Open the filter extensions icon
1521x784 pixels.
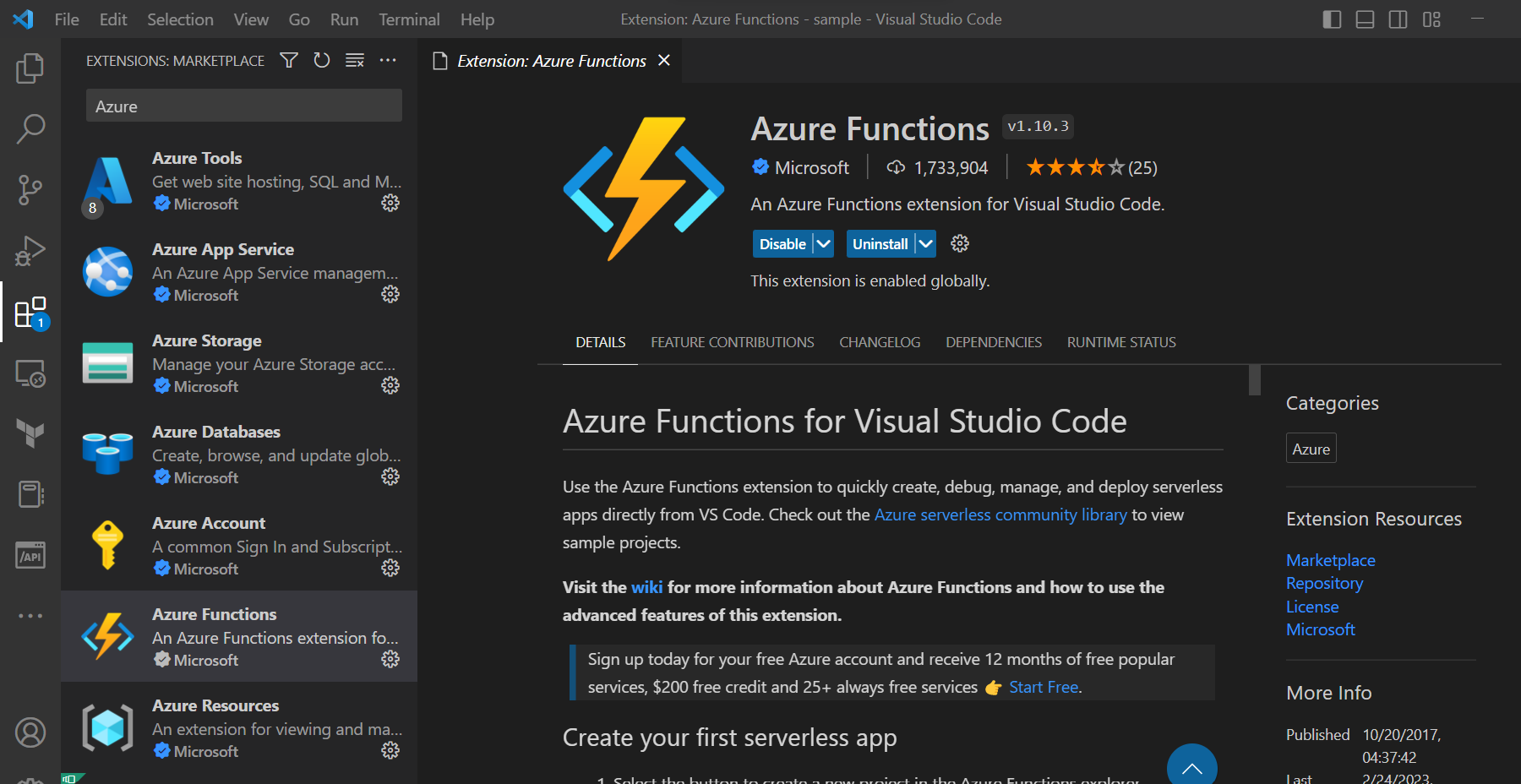[288, 60]
